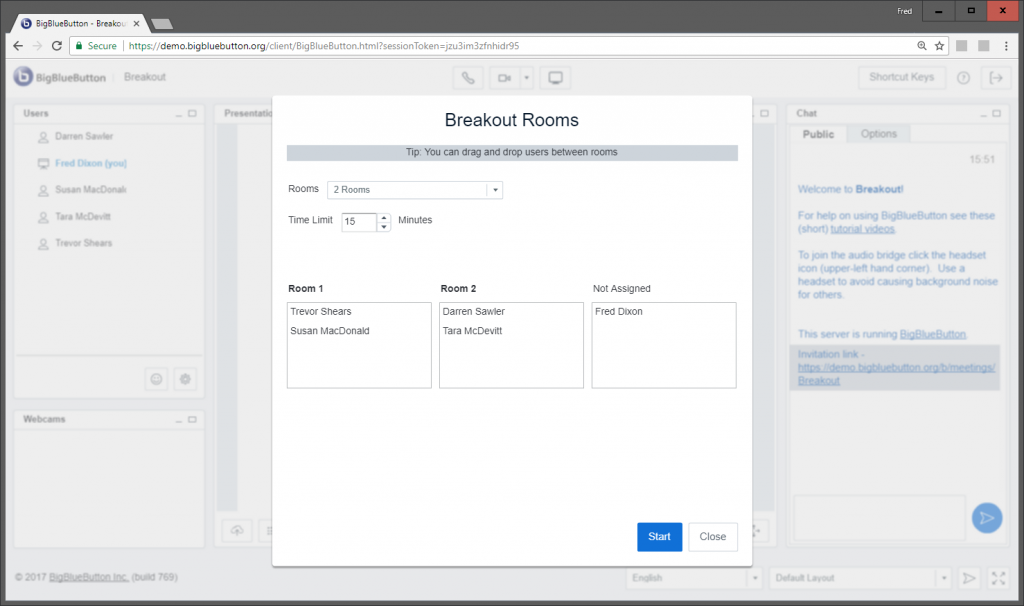
Task: Open the webcam dropdown arrow
Action: (526, 78)
